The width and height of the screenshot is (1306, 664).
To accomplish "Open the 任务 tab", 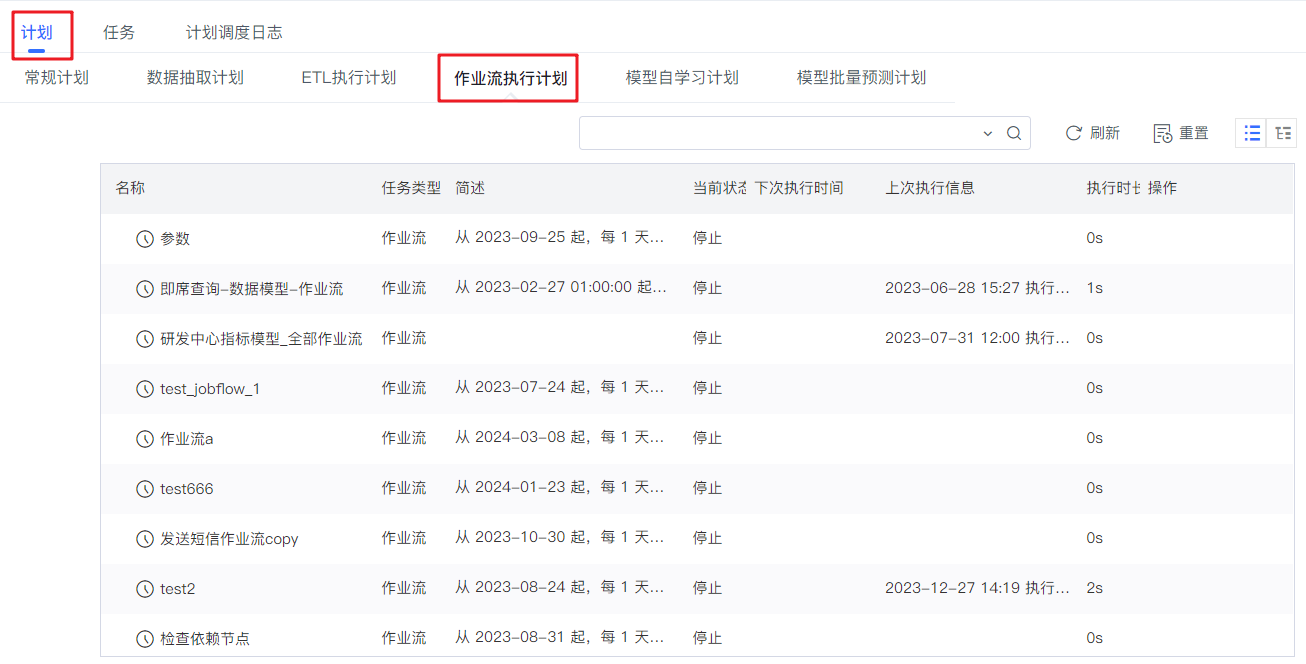I will pos(119,32).
